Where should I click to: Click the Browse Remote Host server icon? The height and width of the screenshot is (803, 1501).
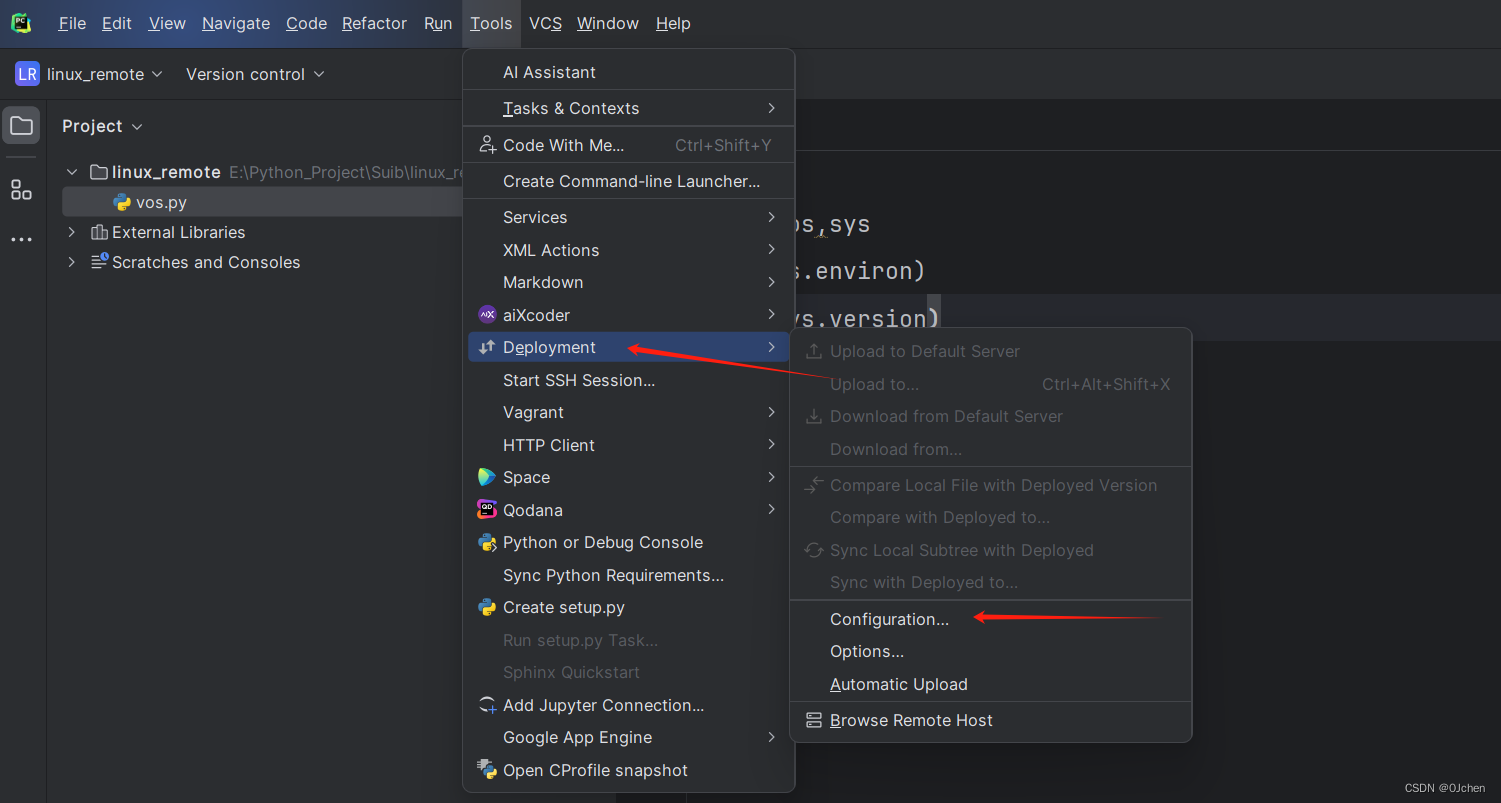[814, 720]
